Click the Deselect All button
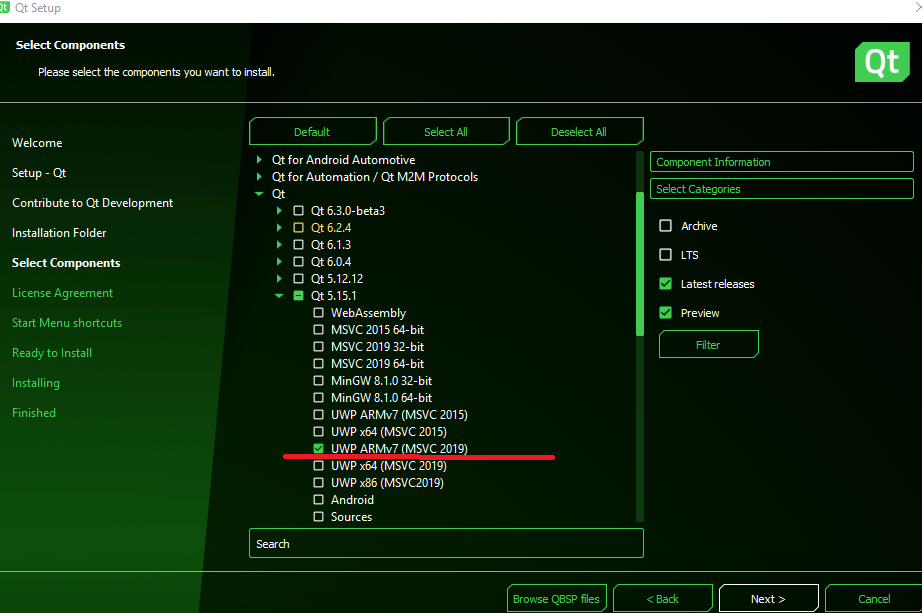 coord(579,131)
